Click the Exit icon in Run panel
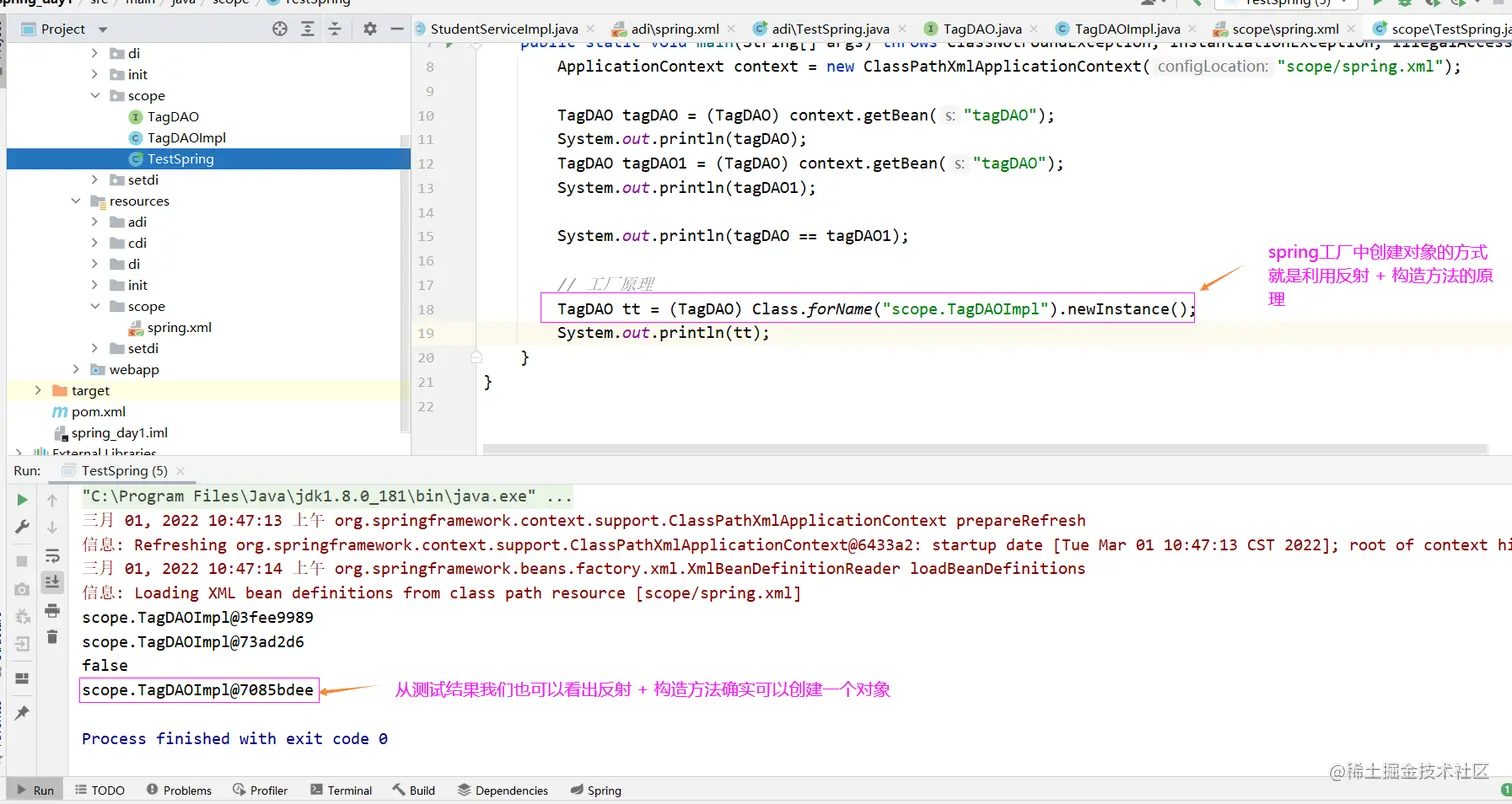This screenshot has width=1512, height=804. pyautogui.click(x=22, y=643)
